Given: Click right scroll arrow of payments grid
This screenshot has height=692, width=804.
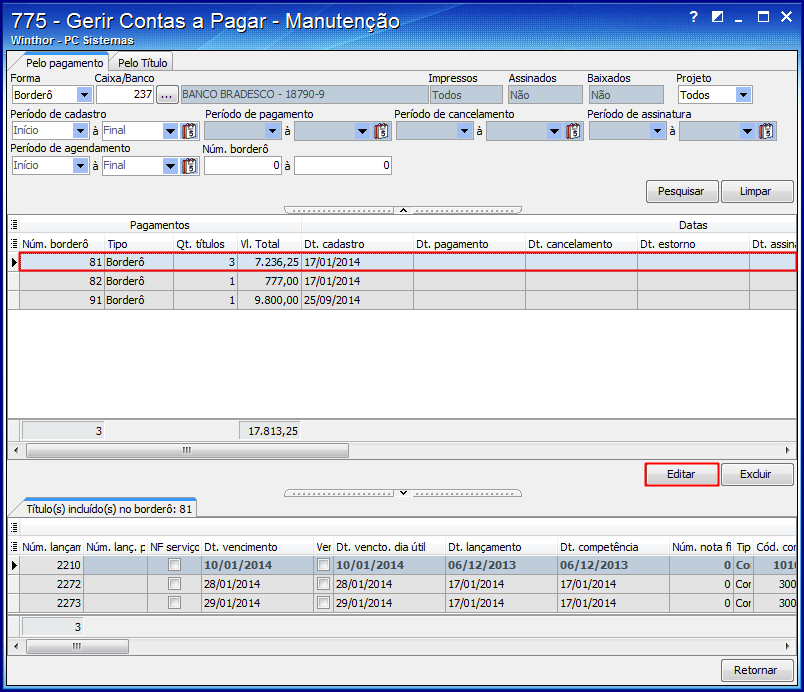Looking at the screenshot, I should pyautogui.click(x=788, y=451).
